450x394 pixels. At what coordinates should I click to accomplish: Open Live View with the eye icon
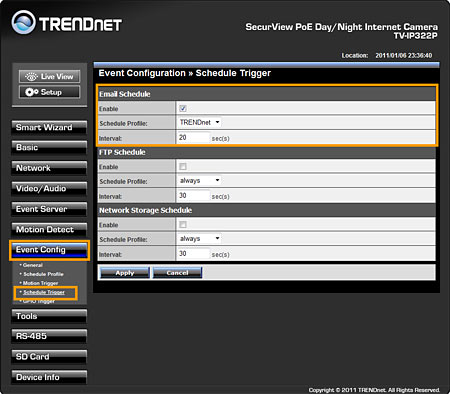tap(49, 76)
